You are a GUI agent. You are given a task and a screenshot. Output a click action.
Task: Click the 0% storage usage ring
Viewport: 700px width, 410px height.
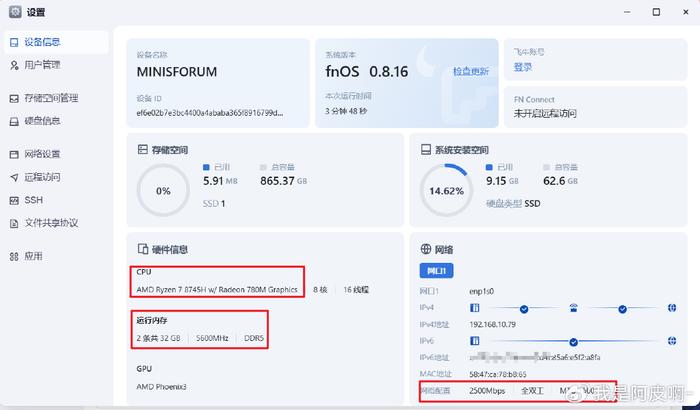(x=163, y=191)
